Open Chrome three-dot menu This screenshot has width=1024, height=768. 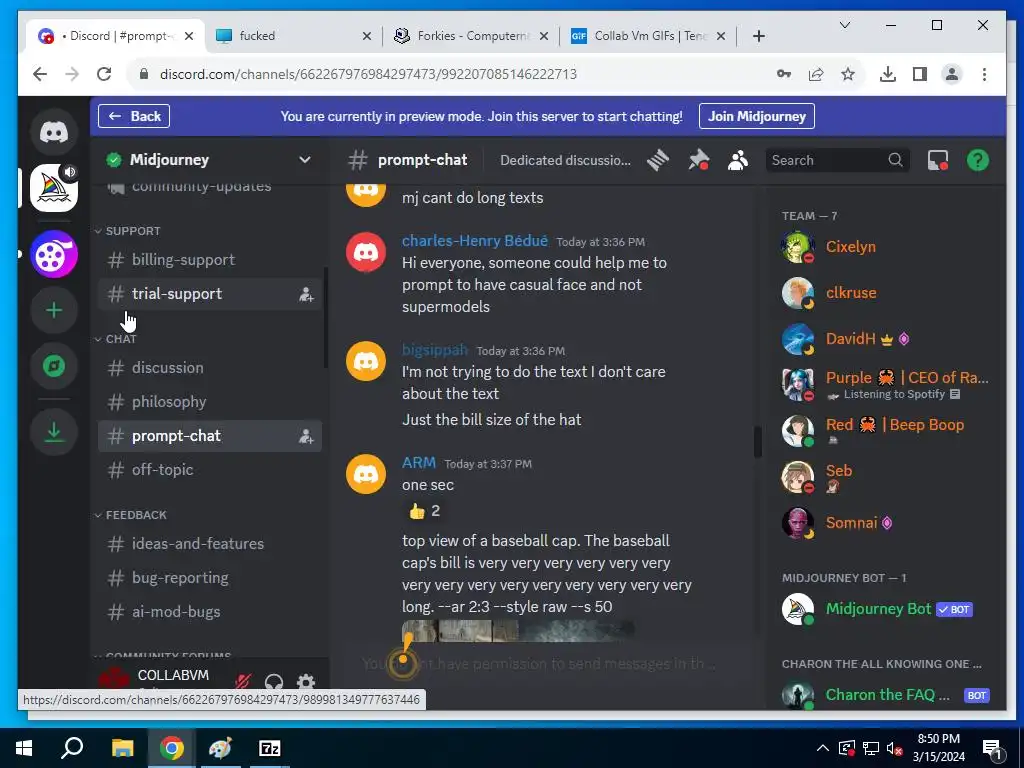click(x=984, y=74)
